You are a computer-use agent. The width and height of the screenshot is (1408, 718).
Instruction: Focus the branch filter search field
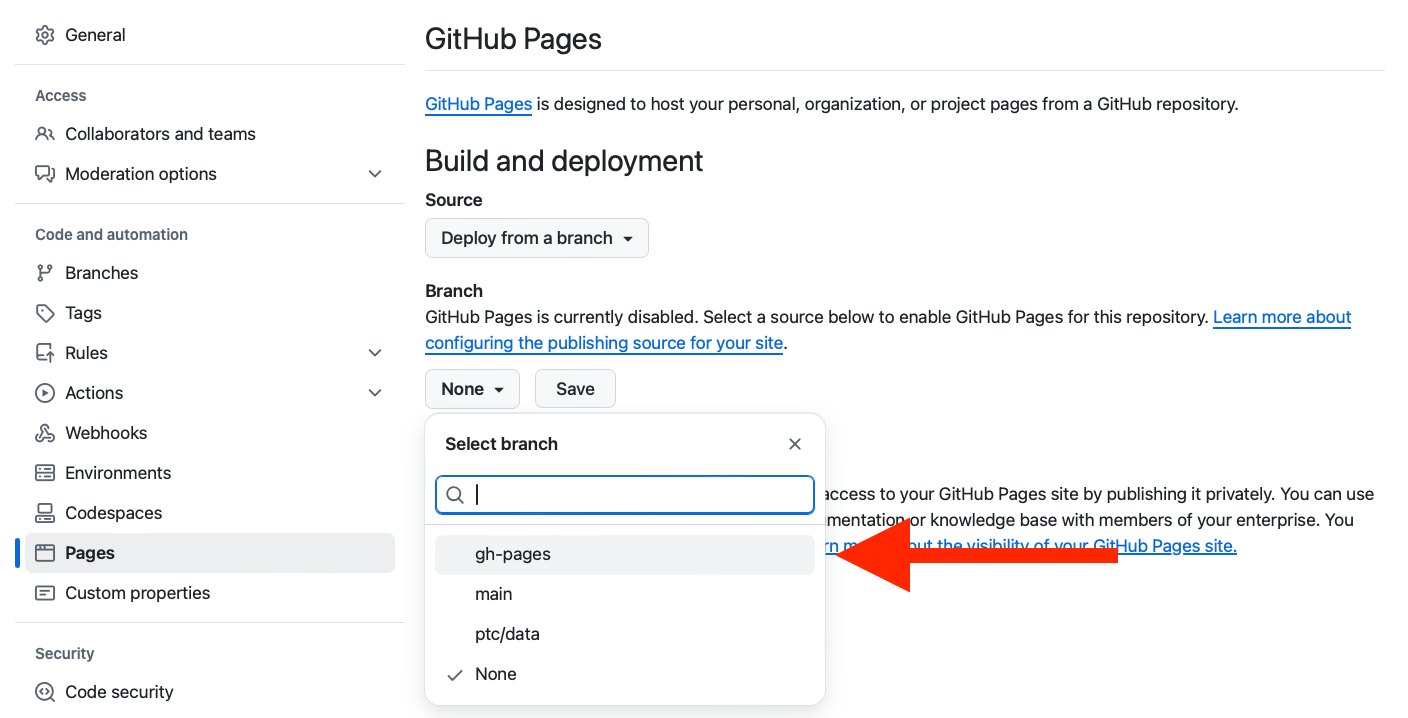point(625,495)
